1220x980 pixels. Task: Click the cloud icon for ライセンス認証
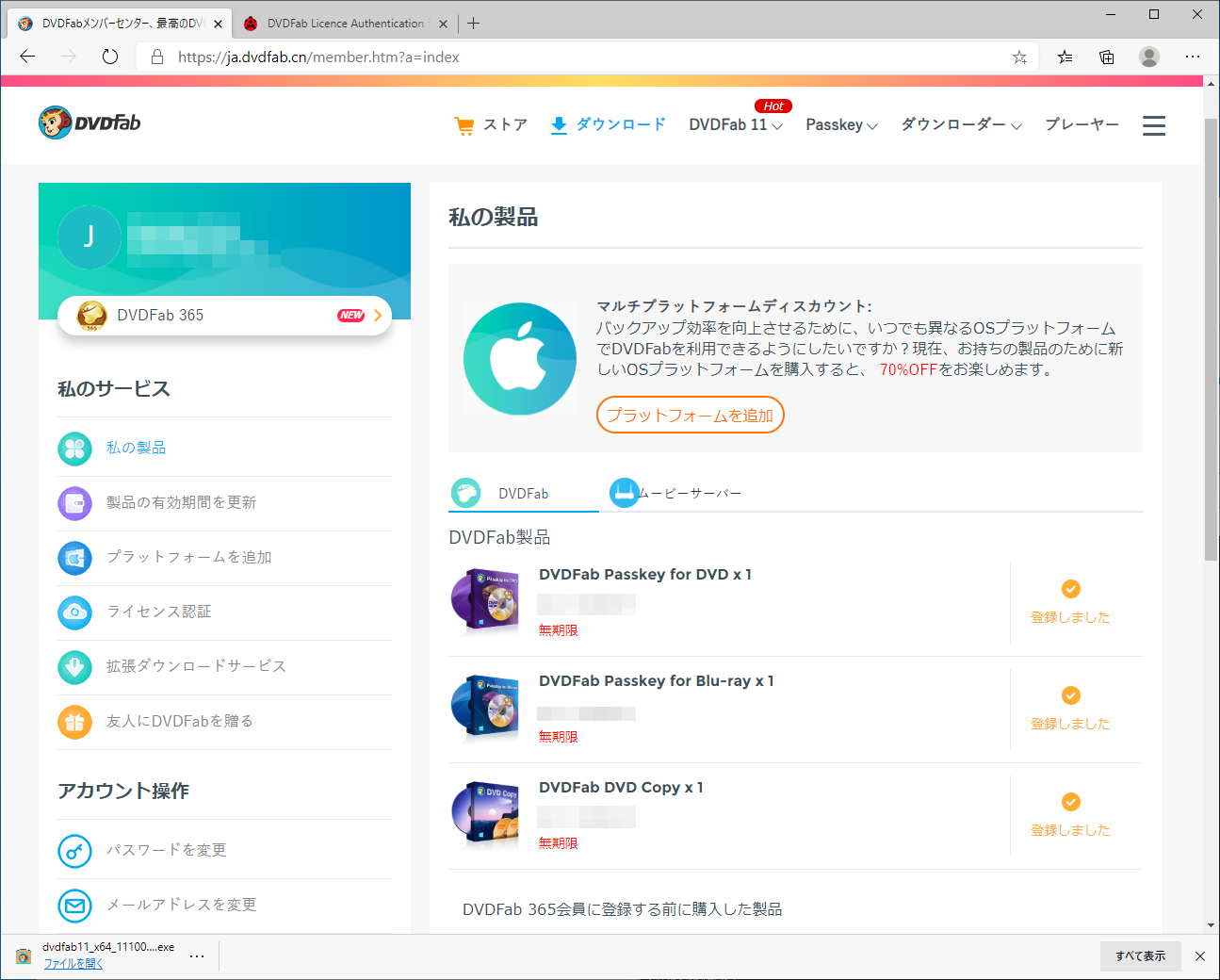(x=75, y=612)
